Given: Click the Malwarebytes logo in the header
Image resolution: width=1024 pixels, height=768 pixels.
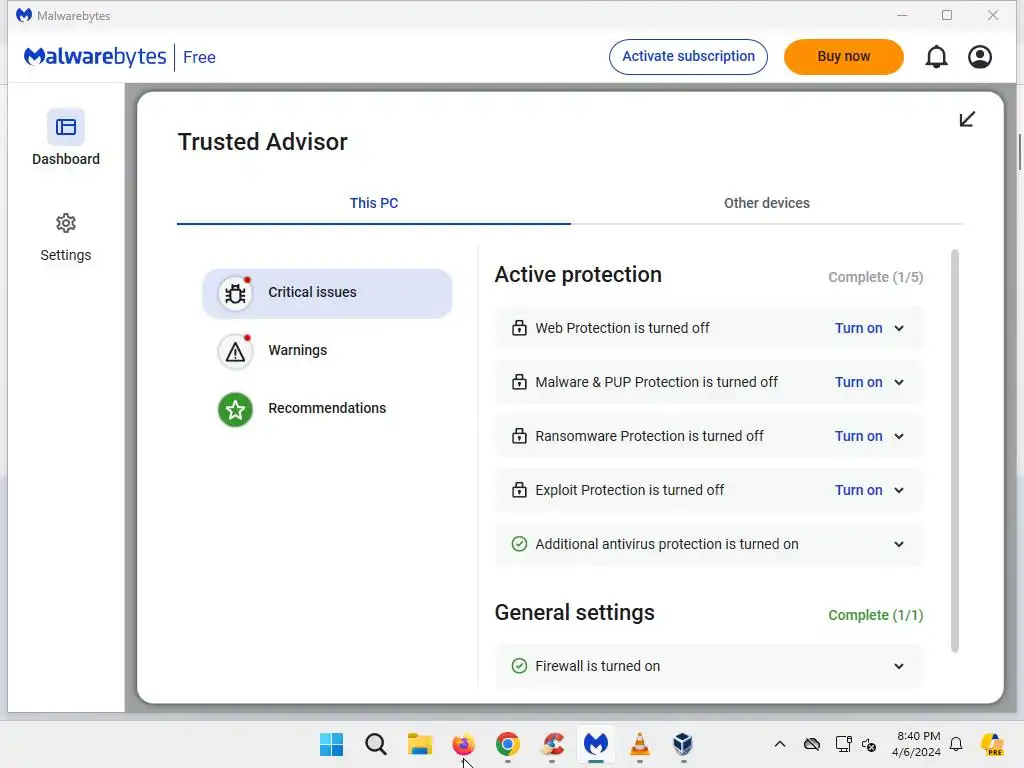Looking at the screenshot, I should click(x=95, y=57).
